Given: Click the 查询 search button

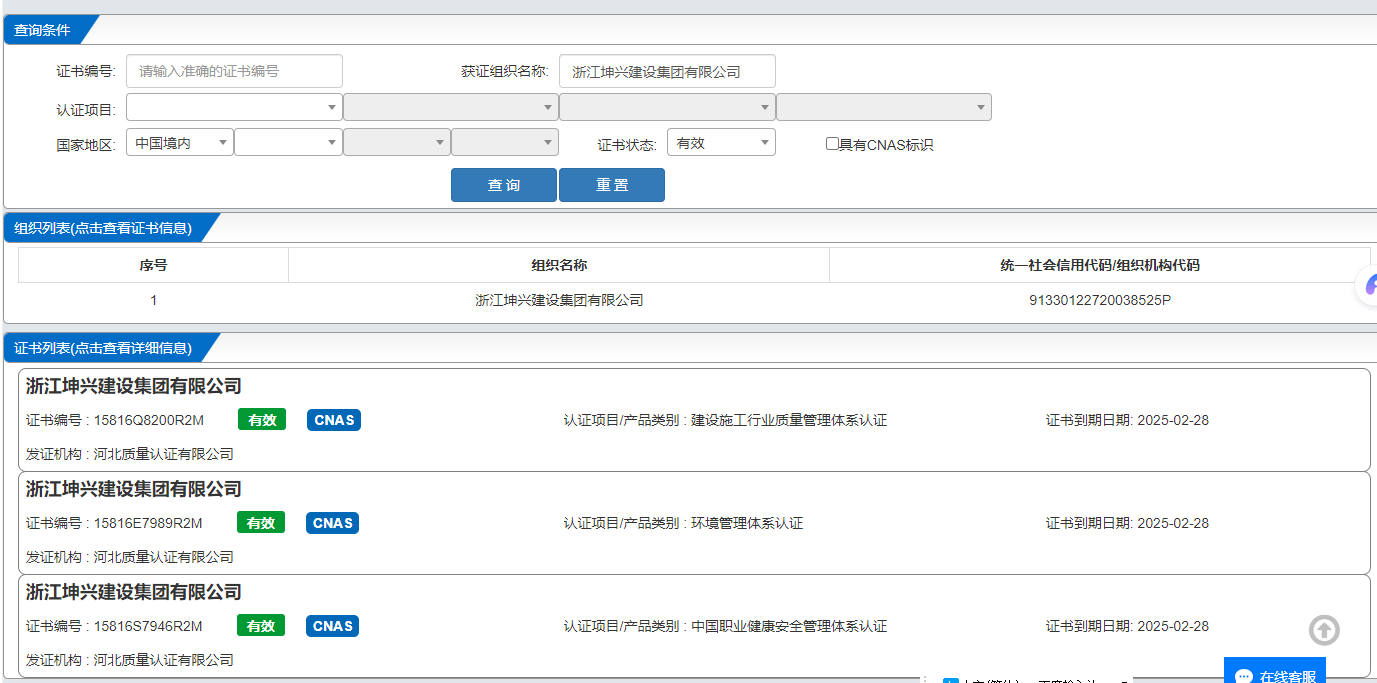Looking at the screenshot, I should pos(504,185).
